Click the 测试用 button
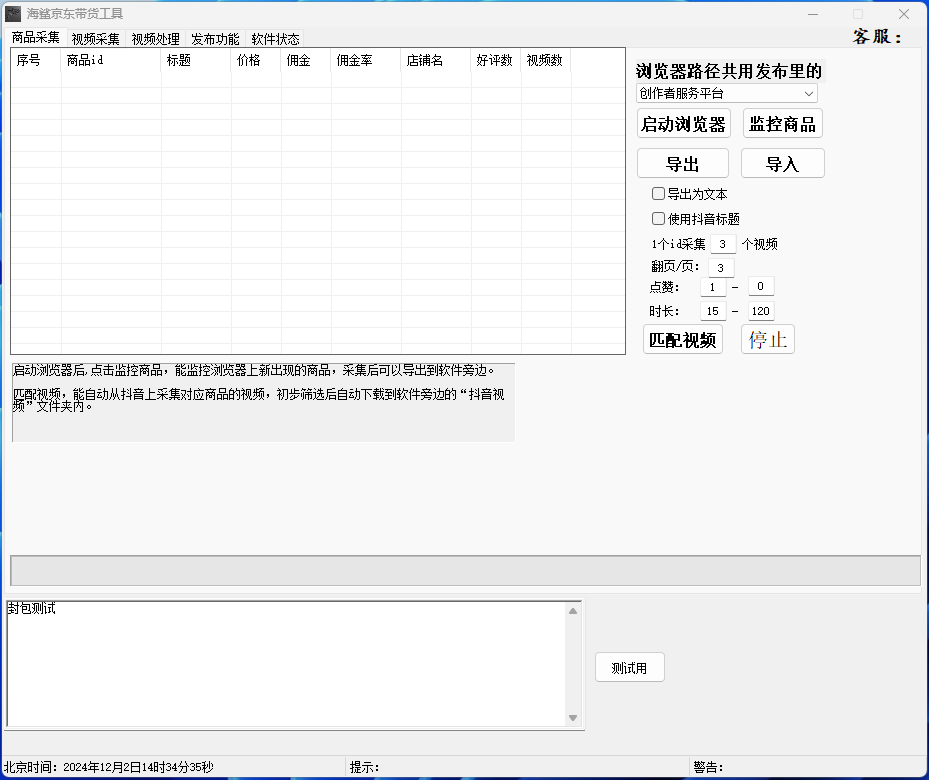Screen dimensions: 929x780 [629, 668]
